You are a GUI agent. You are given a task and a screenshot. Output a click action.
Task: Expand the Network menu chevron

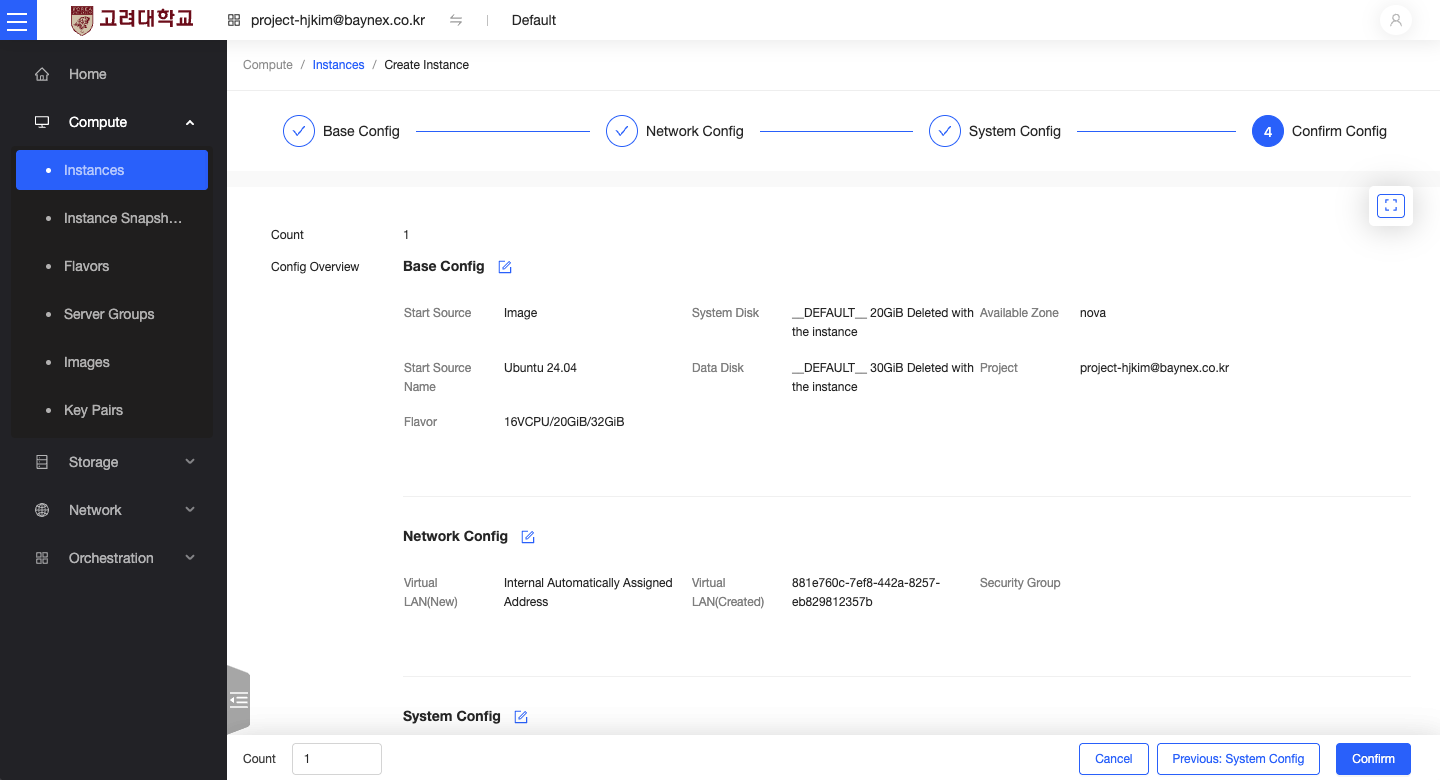[x=190, y=510]
